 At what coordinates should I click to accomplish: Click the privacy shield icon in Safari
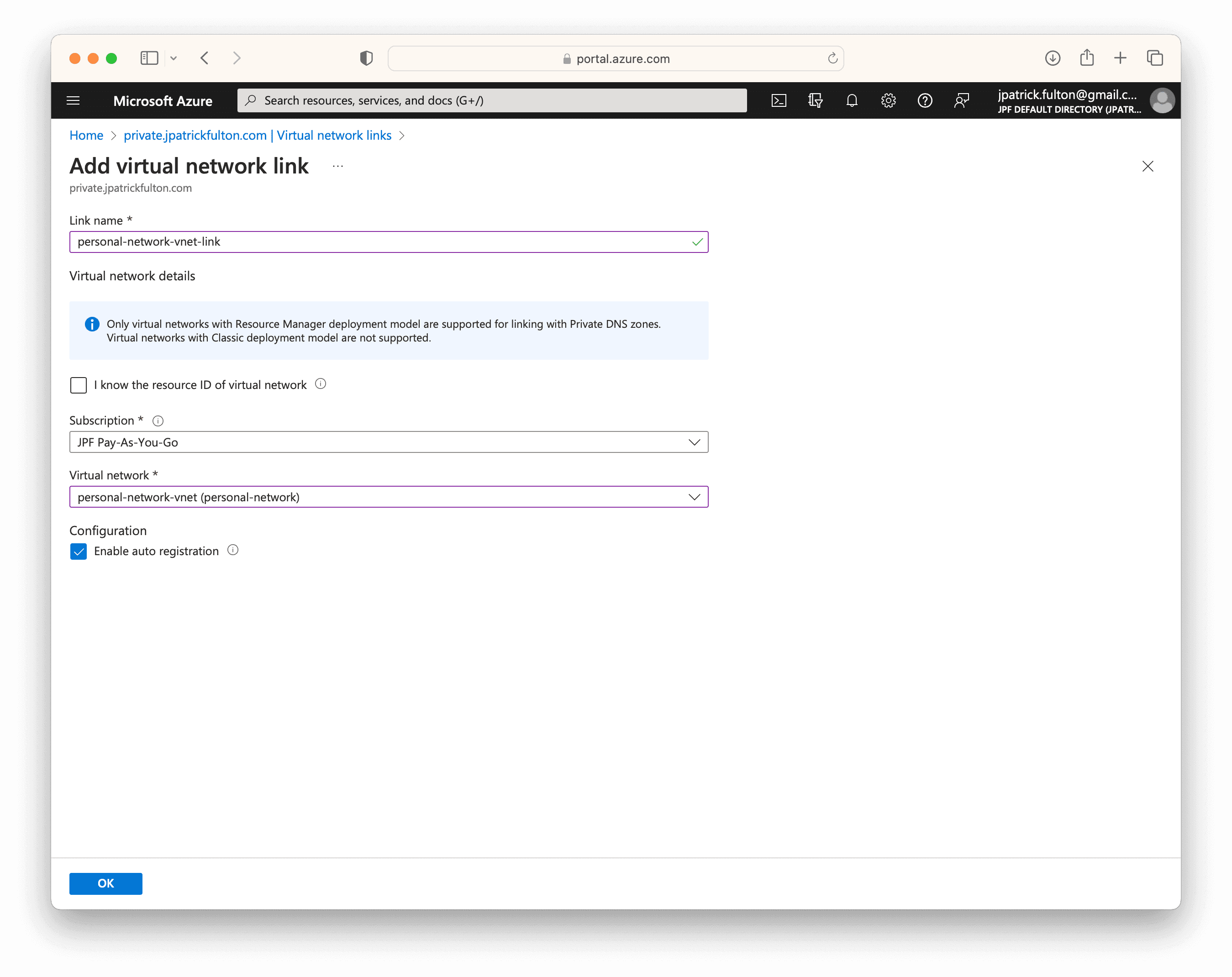366,58
